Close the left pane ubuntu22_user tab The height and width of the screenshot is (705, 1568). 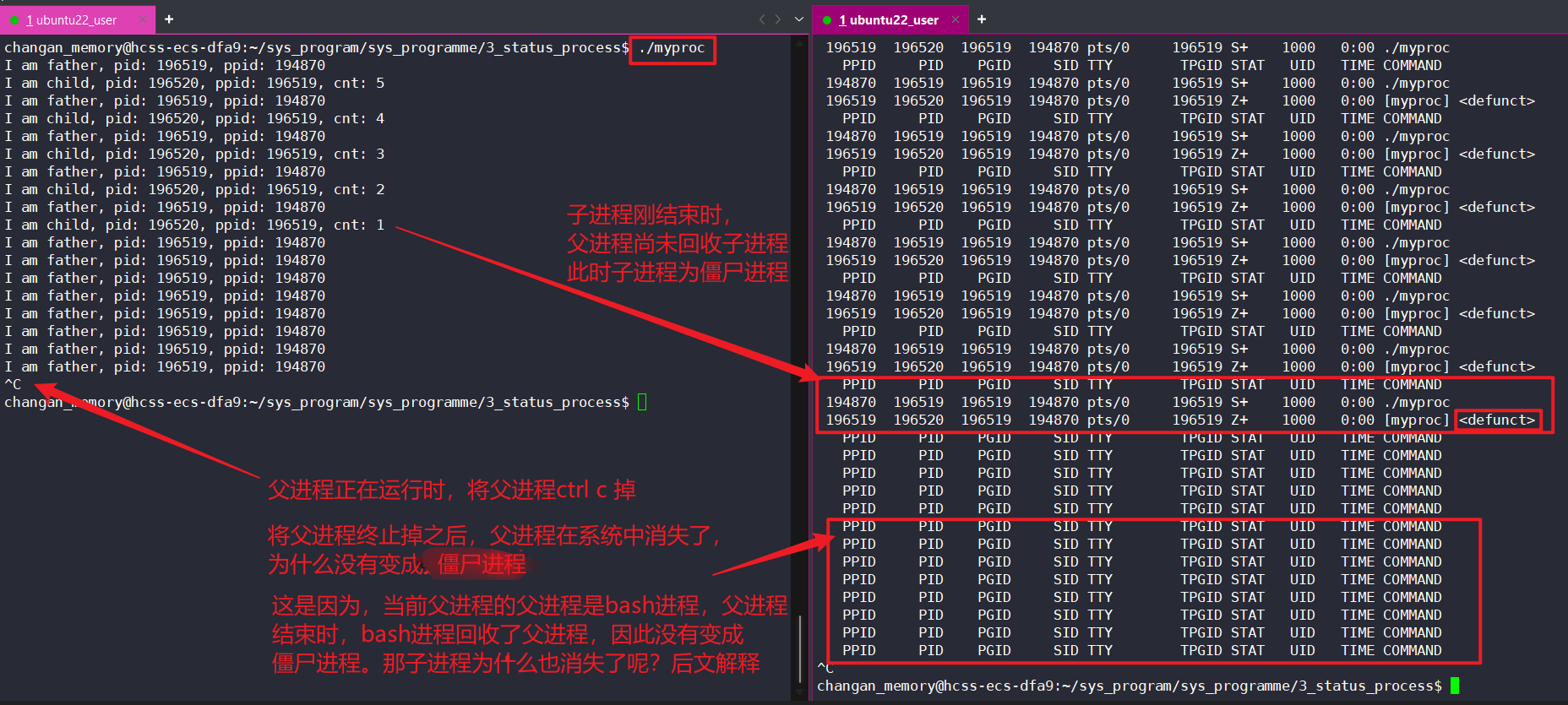click(x=142, y=19)
